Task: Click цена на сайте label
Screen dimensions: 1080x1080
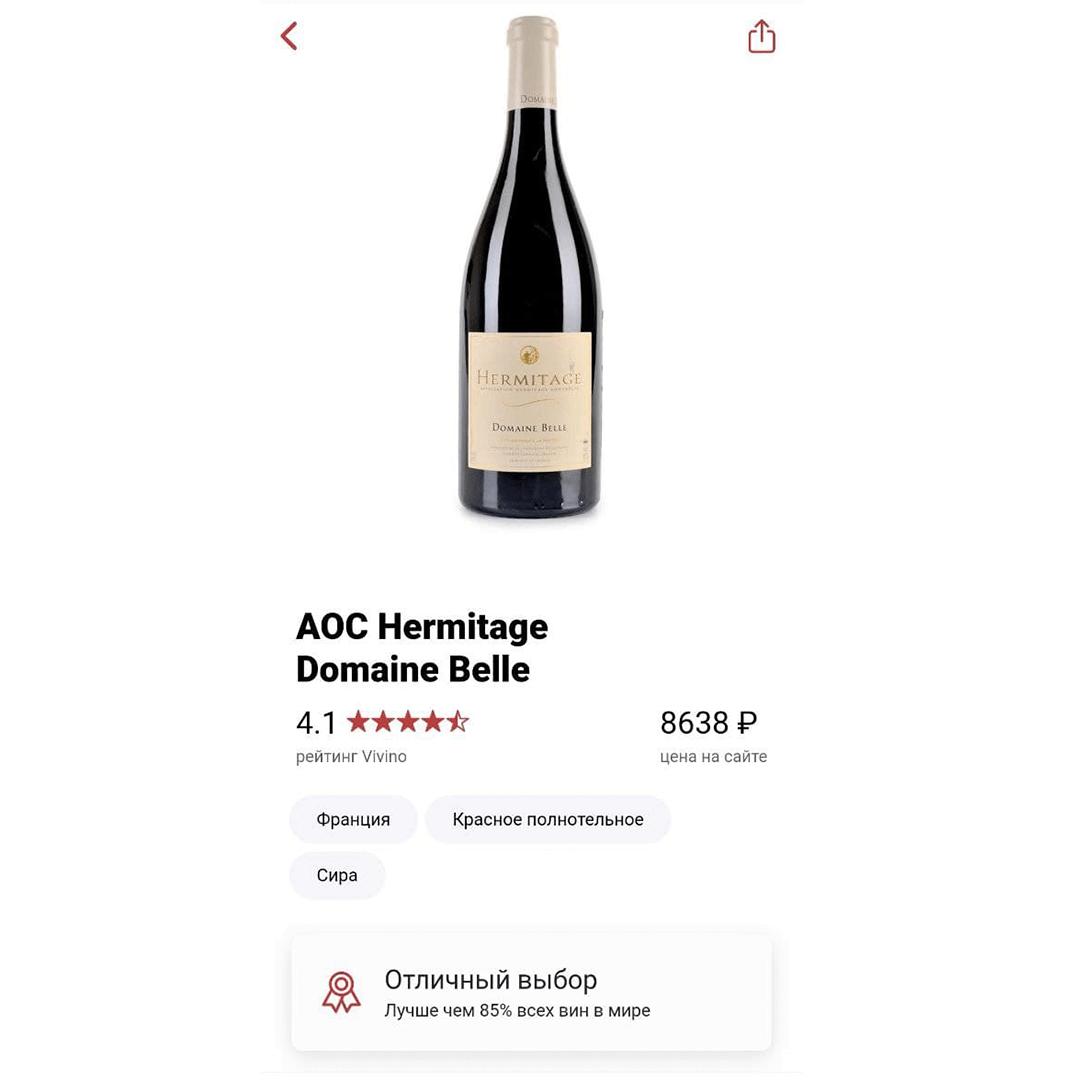Action: coord(713,756)
